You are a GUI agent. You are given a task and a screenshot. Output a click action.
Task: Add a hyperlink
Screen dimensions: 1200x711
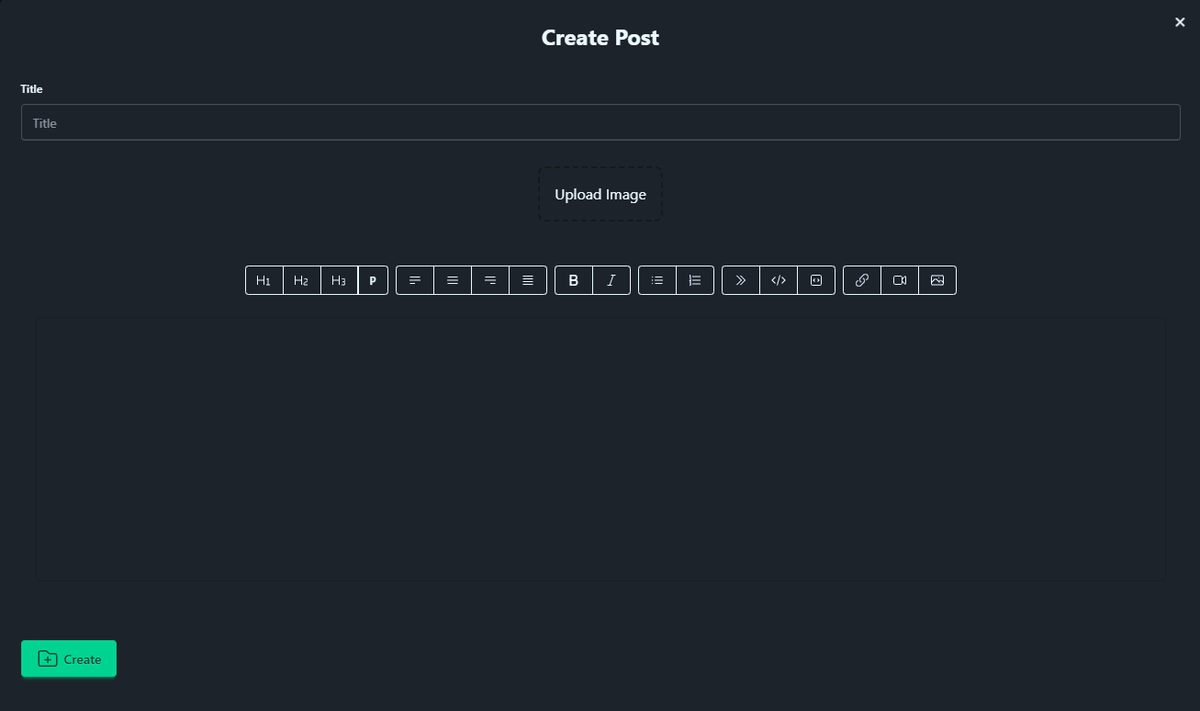862,280
